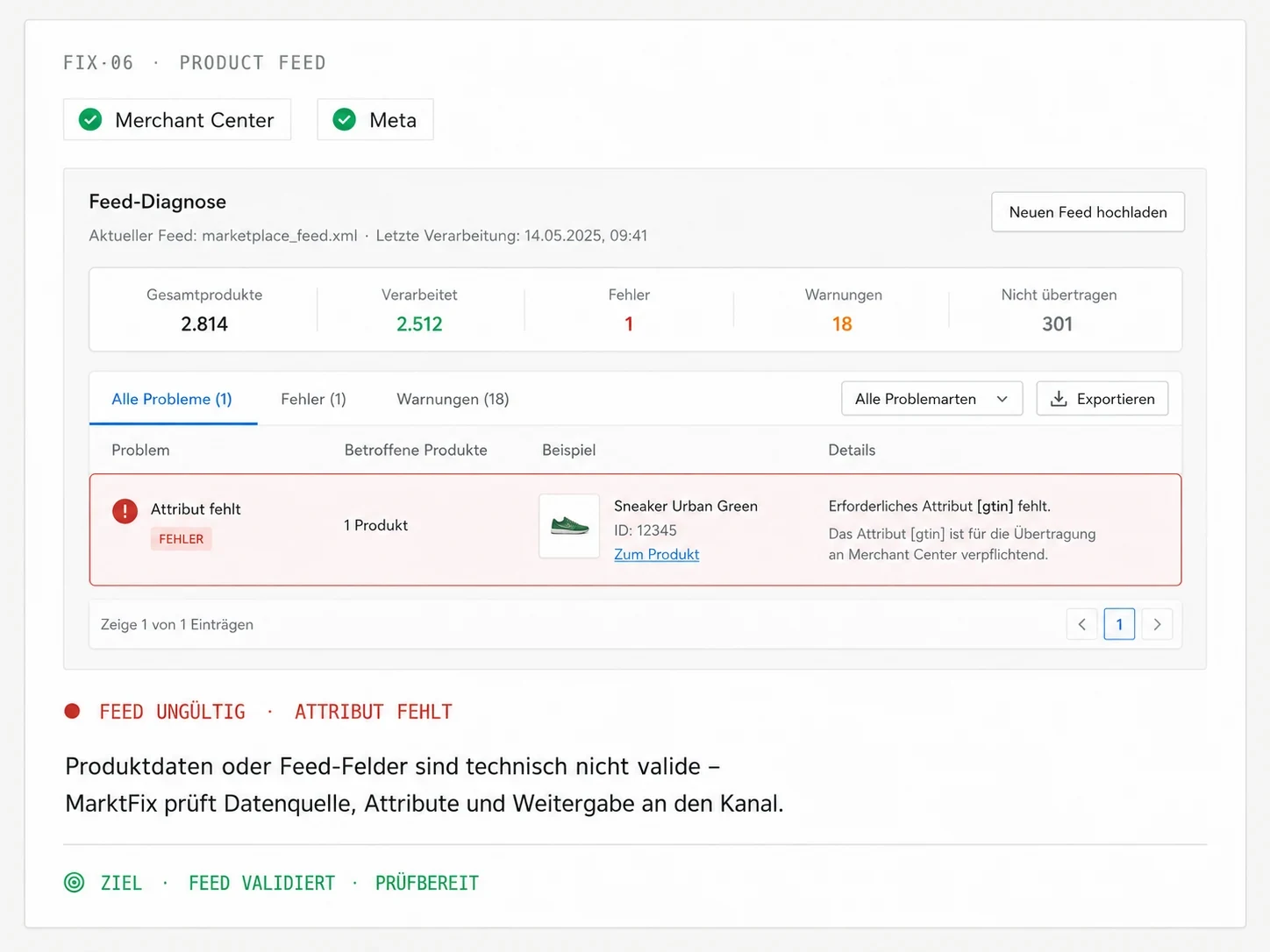Viewport: 1270px width, 952px height.
Task: Click the Feed-Diagnose heading
Action: click(158, 202)
